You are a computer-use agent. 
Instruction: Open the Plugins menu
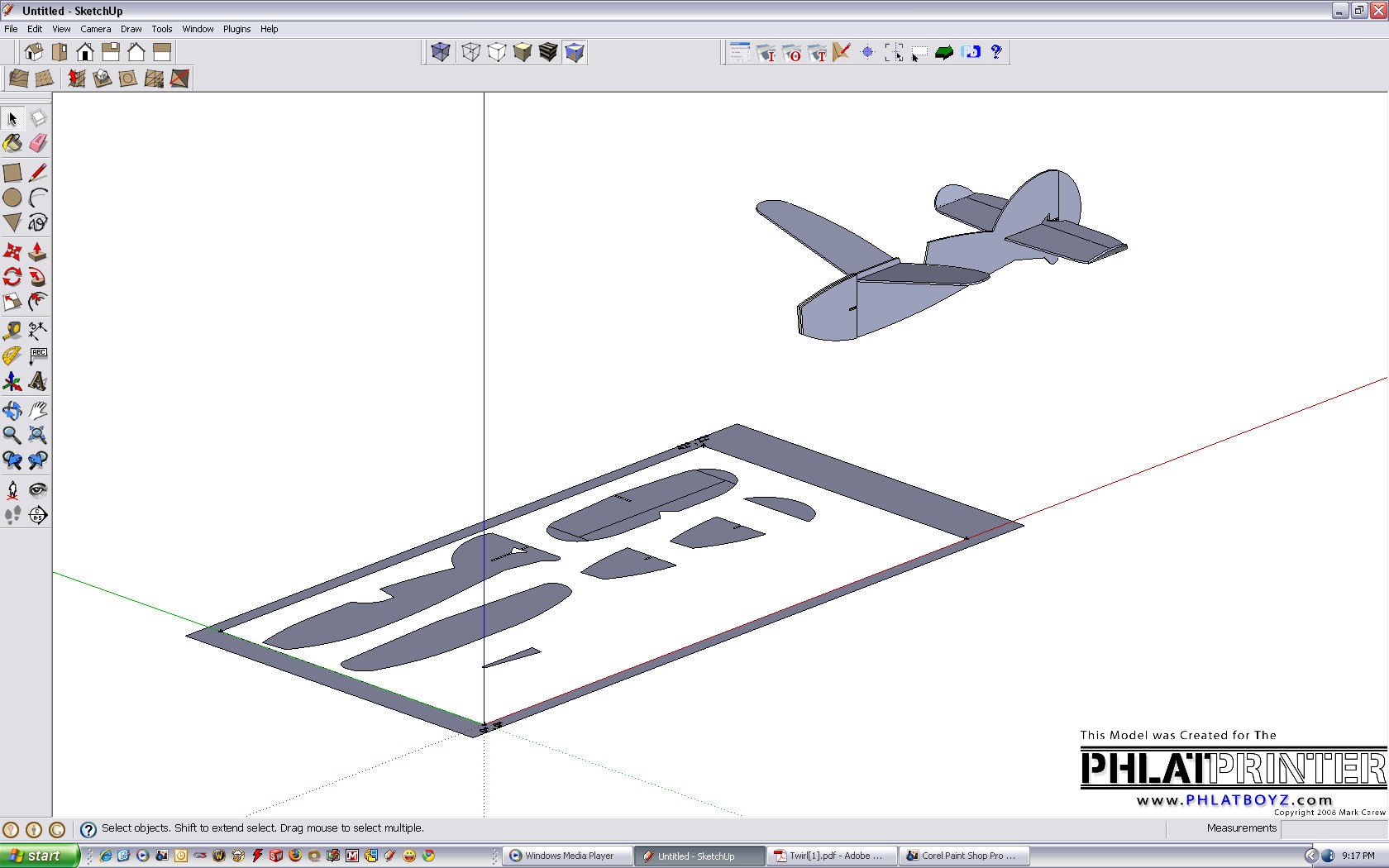[x=236, y=29]
